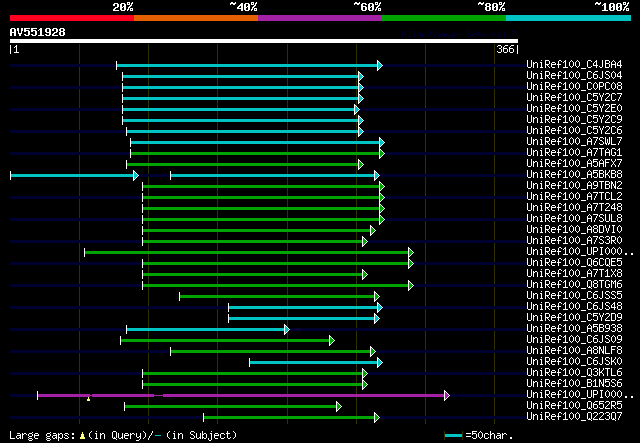This screenshot has width=640, height=443.
Task: Click the cyan bar in the C5Y2D9 row
Action: point(302,318)
